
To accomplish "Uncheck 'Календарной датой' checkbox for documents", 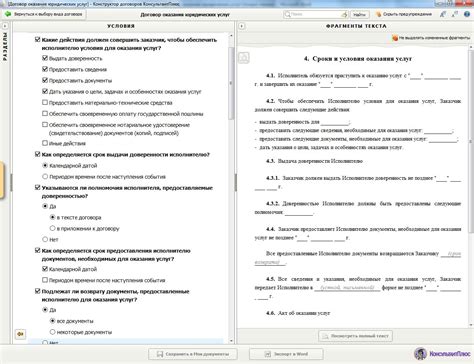I will 45,269.
